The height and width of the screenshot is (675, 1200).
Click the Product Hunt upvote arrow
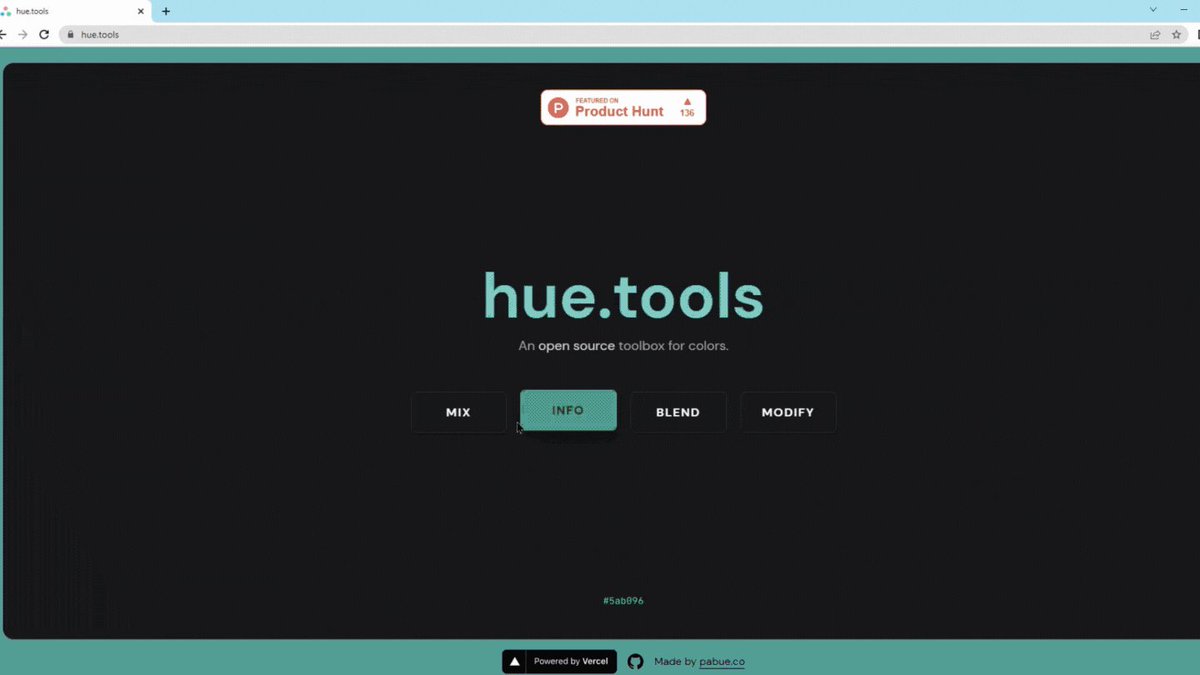point(687,101)
